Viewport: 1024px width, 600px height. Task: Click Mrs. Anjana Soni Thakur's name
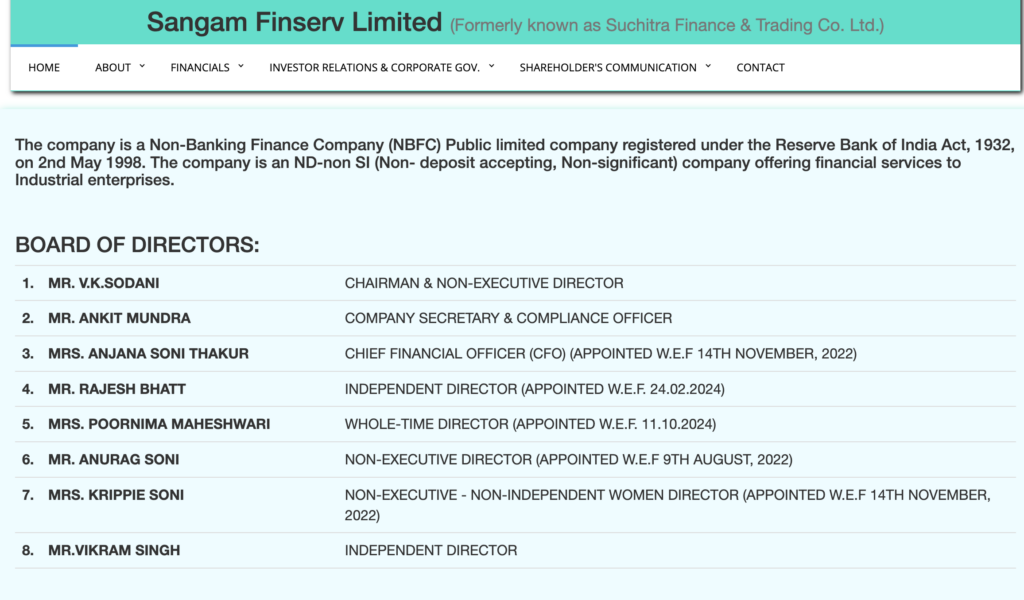[148, 353]
